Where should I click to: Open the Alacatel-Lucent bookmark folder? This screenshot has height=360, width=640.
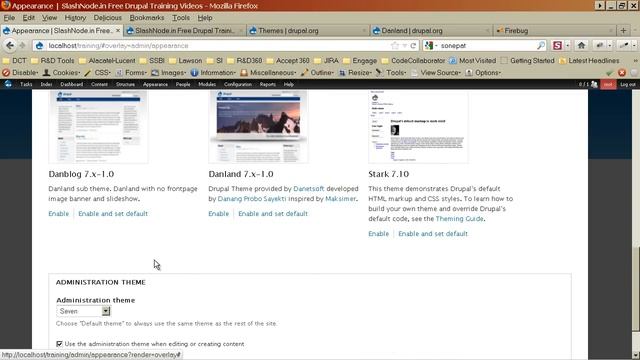[107, 60]
